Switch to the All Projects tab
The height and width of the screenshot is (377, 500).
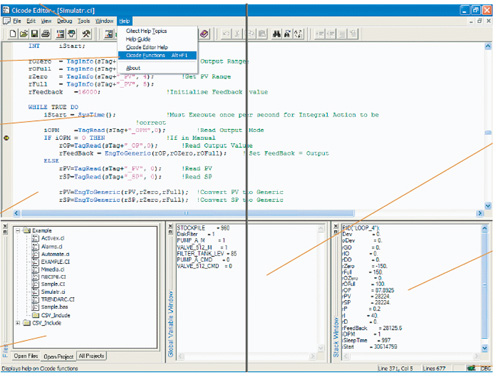coord(91,356)
